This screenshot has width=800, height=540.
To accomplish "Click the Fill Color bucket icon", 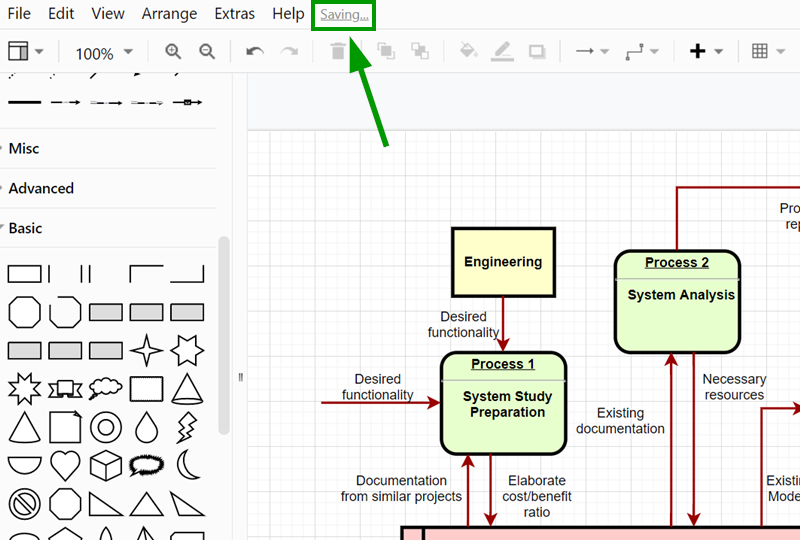I will [x=468, y=51].
